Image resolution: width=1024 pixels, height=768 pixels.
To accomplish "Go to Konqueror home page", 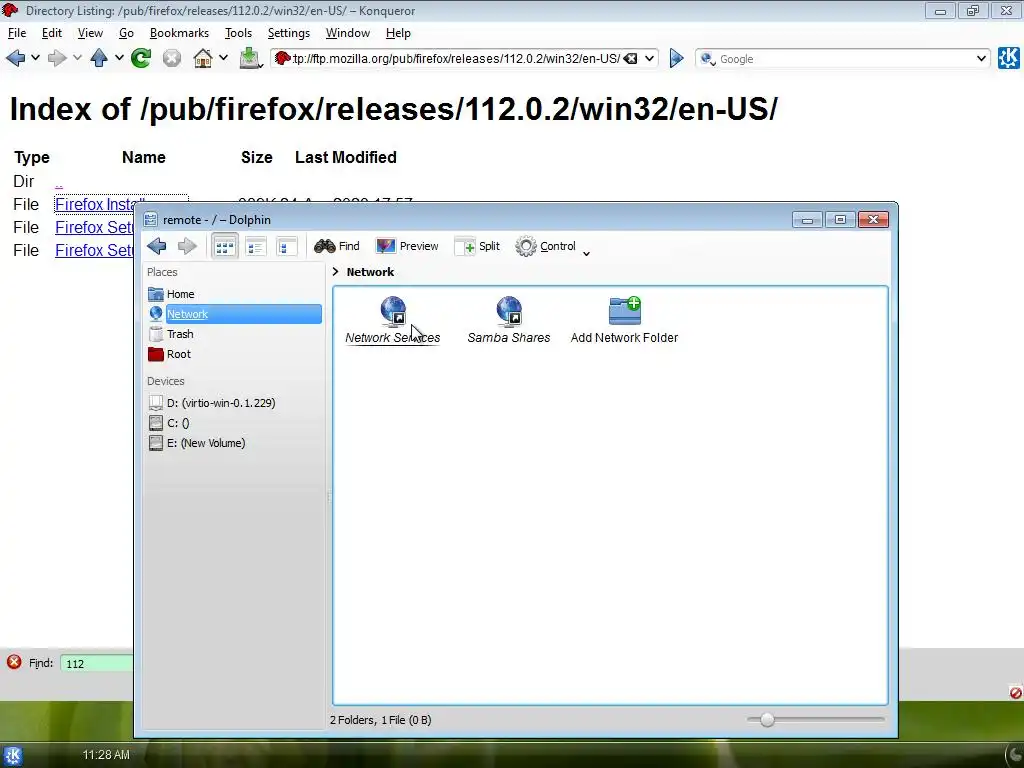I will pos(203,58).
